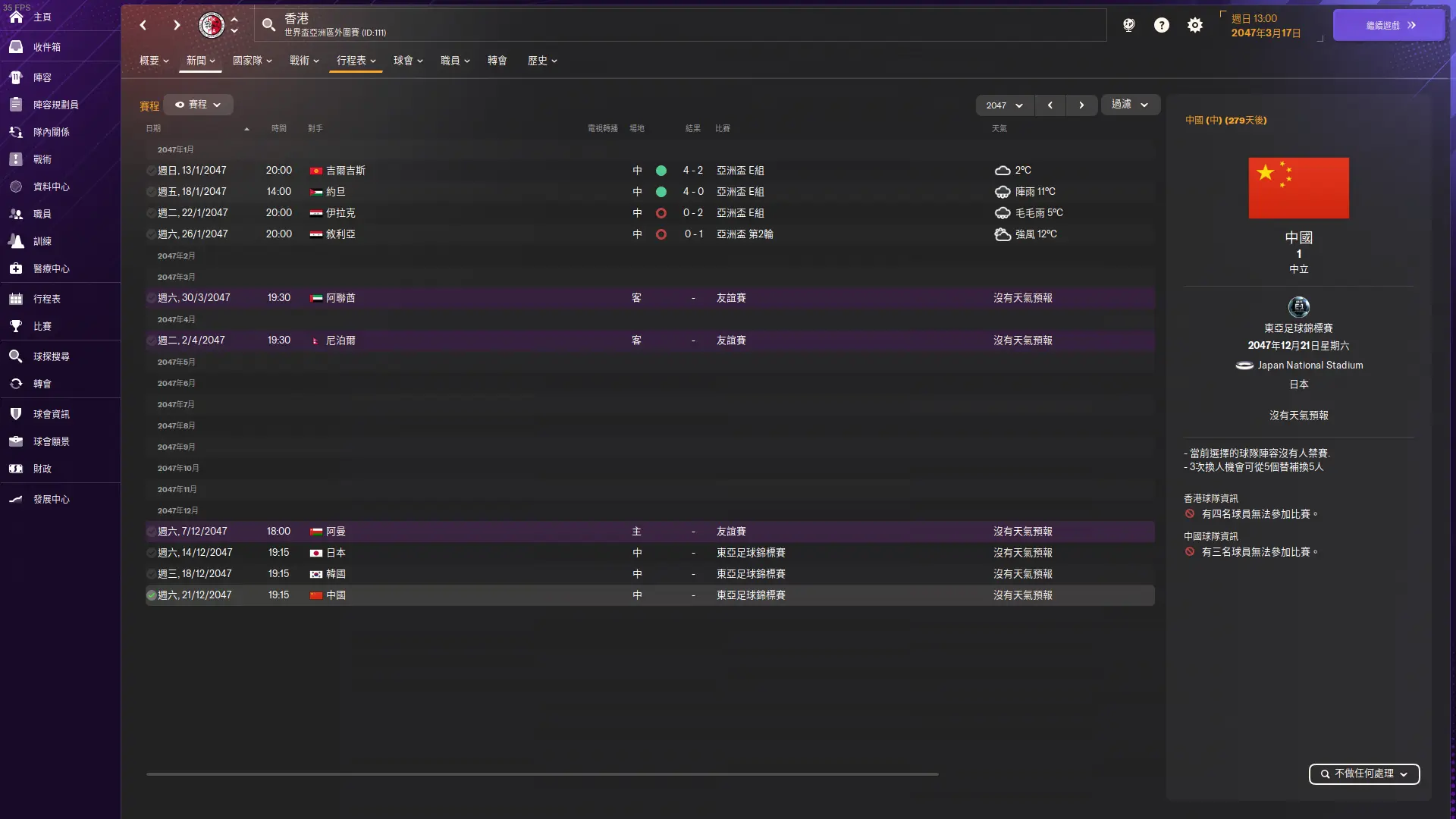Image resolution: width=1456 pixels, height=819 pixels.
Task: Open the 收件箱 inbox icon
Action: tap(16, 47)
